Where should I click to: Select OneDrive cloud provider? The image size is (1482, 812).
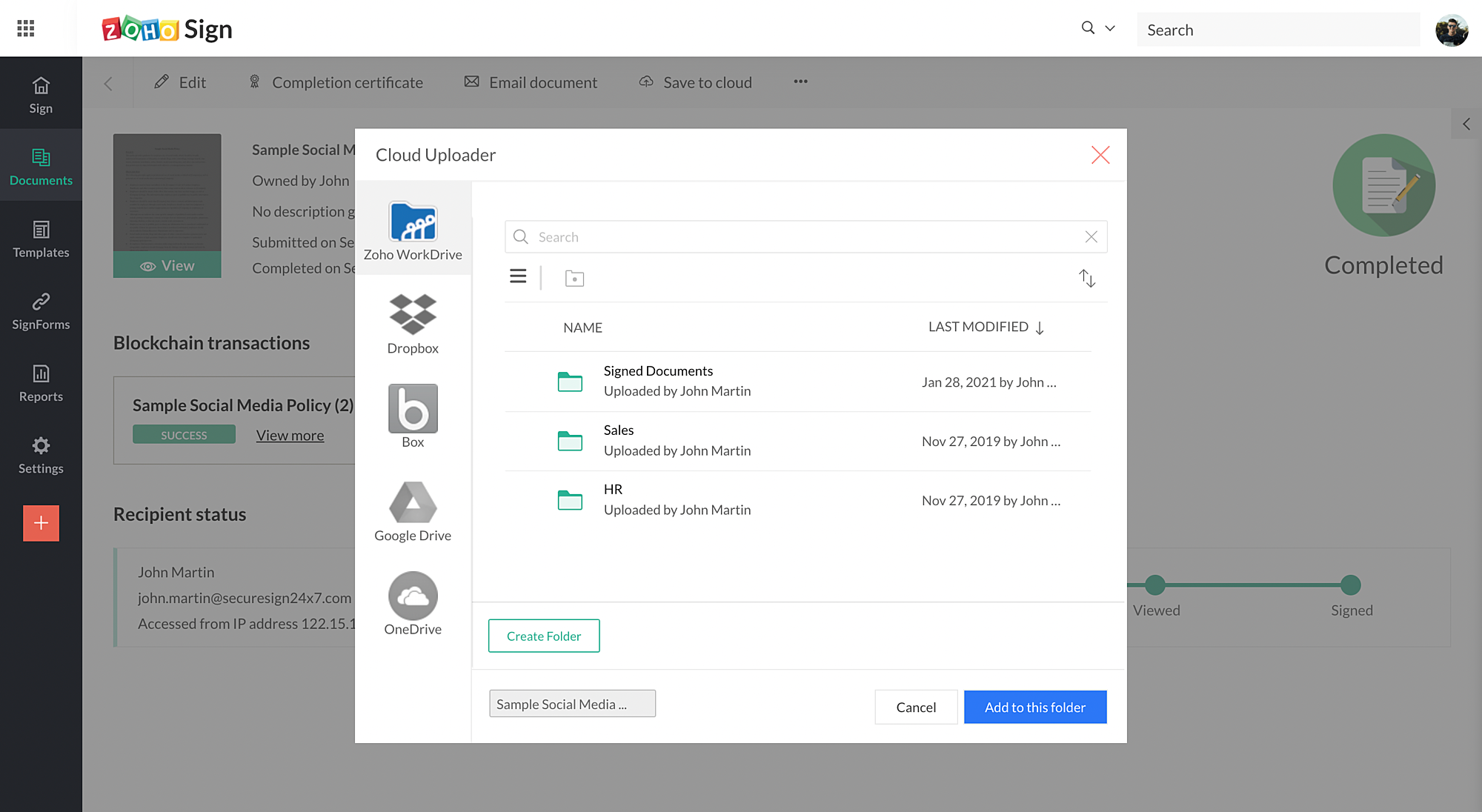(413, 604)
